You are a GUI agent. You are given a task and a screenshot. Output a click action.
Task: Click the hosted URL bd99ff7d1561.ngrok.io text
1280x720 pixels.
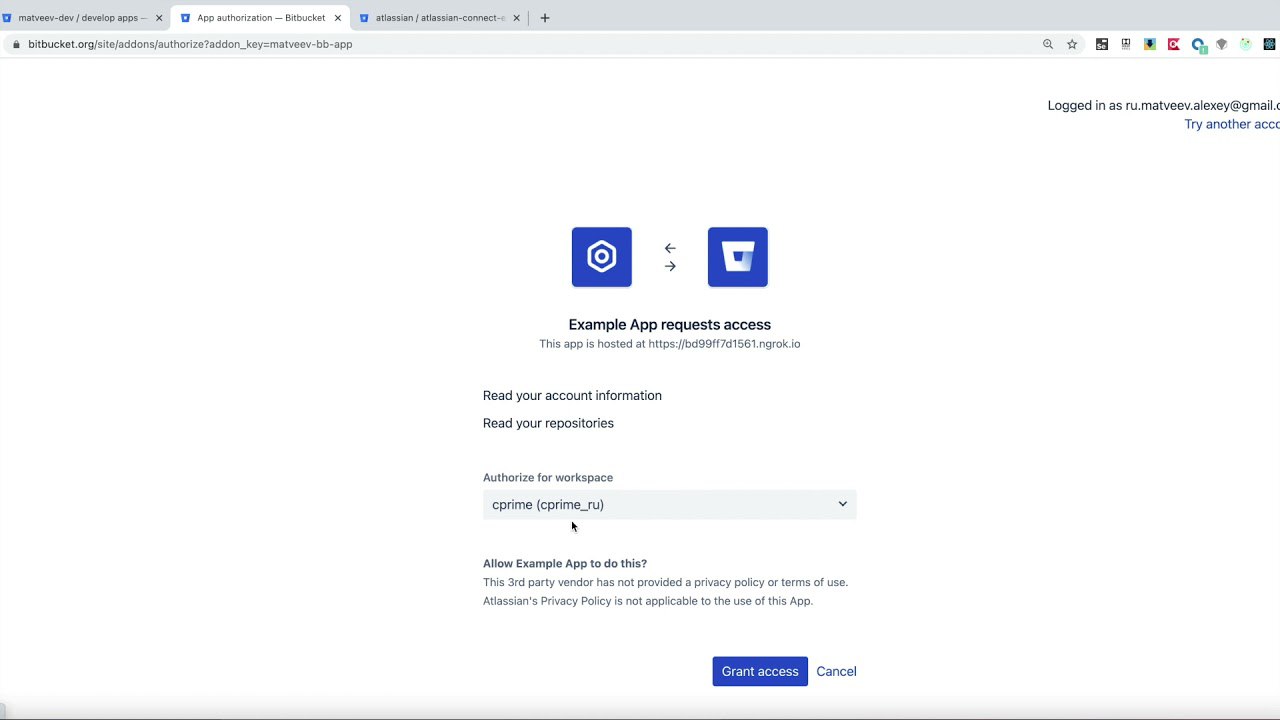[x=724, y=344]
